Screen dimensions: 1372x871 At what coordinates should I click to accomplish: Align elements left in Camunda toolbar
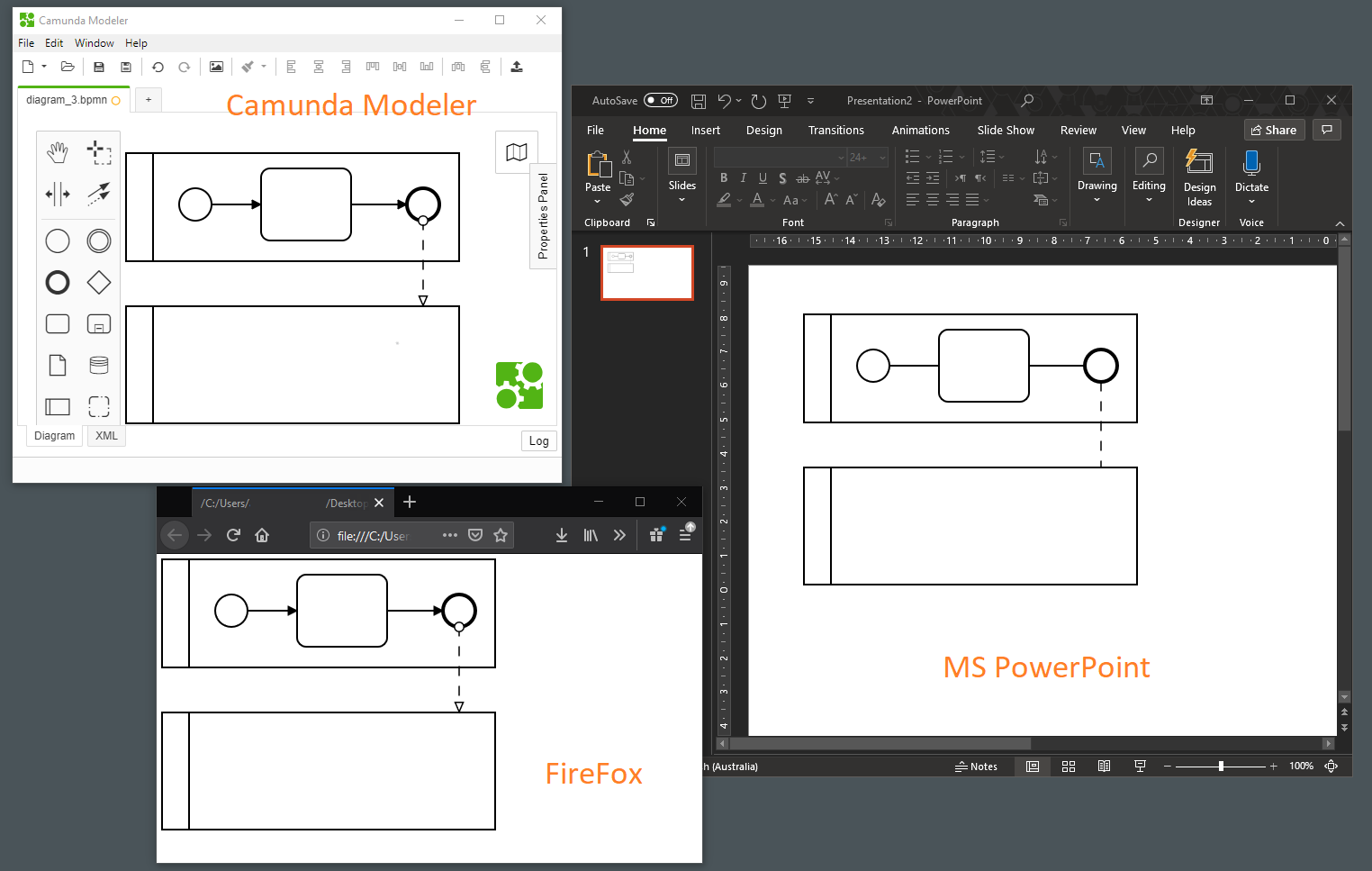291,67
